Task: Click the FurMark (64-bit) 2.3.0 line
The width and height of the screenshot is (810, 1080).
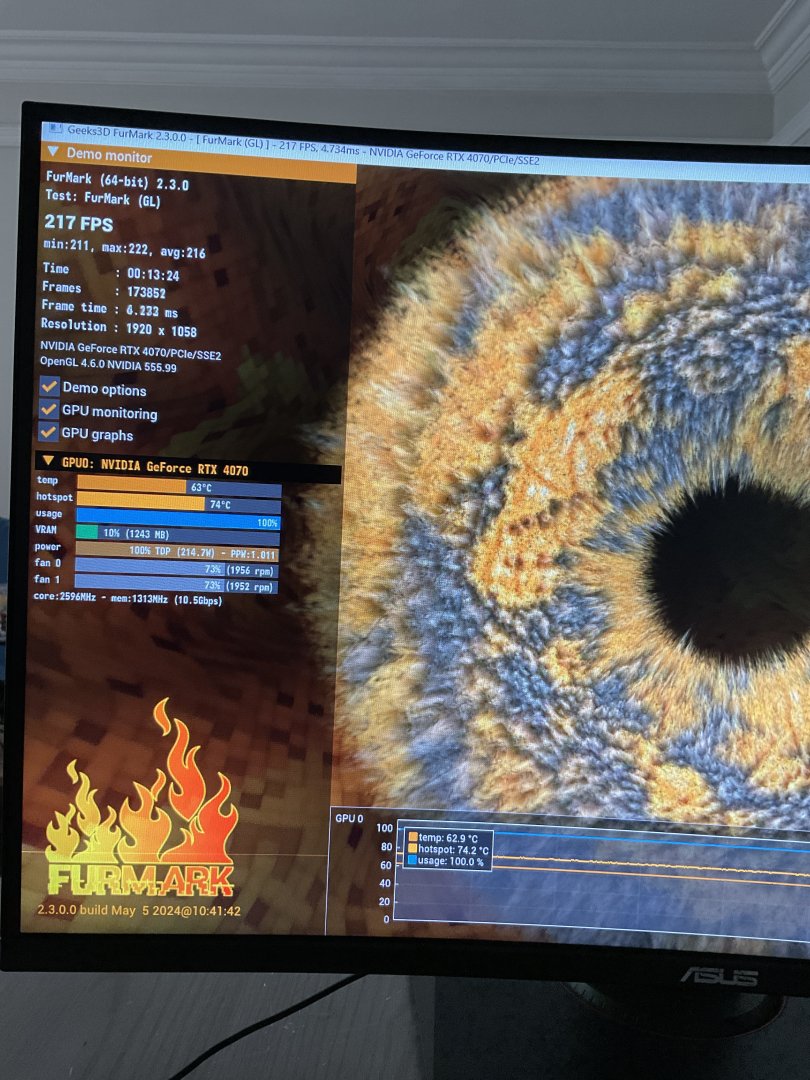Action: click(117, 180)
